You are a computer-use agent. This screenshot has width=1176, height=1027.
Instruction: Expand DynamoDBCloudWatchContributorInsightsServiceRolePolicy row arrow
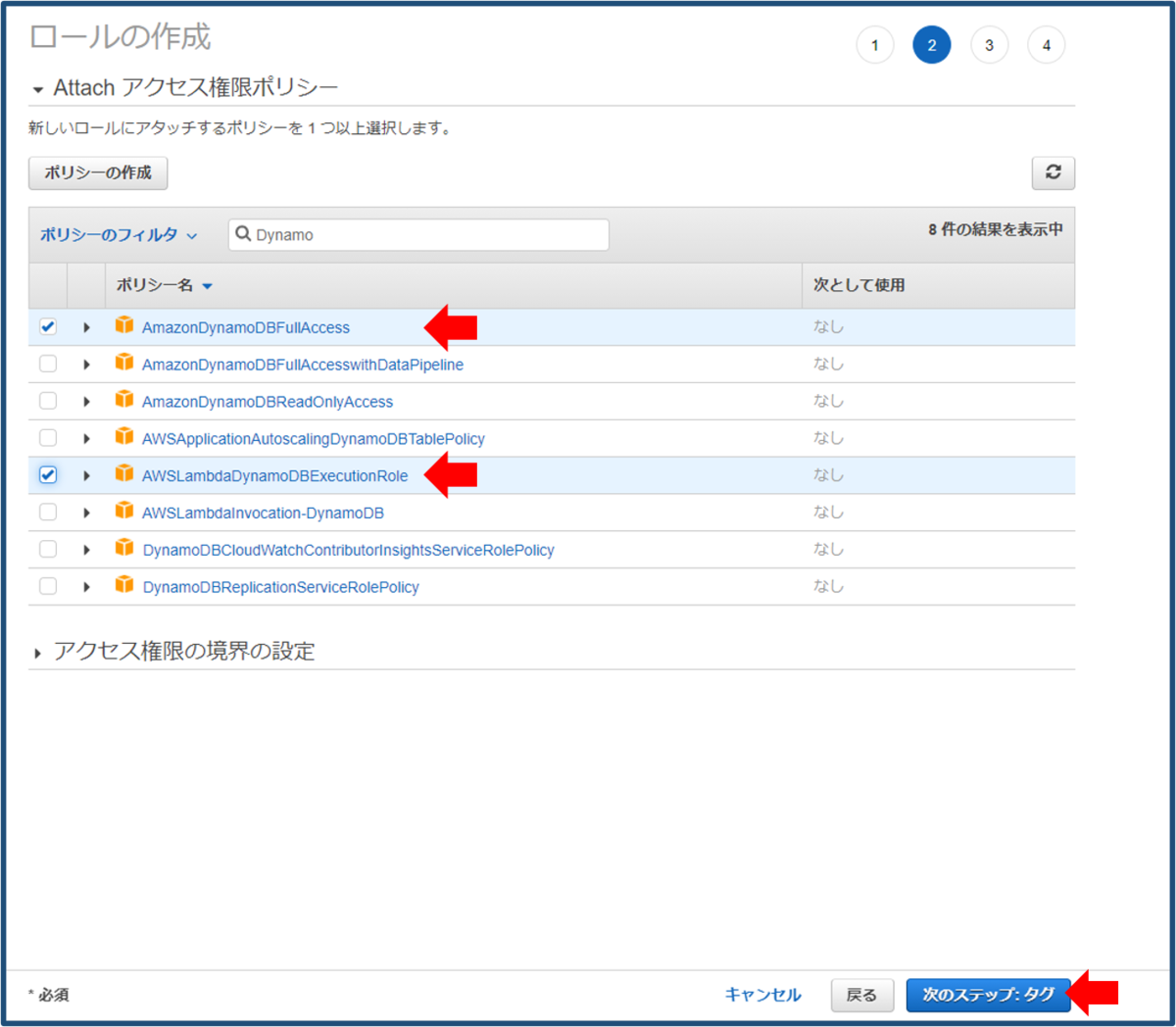coord(86,550)
